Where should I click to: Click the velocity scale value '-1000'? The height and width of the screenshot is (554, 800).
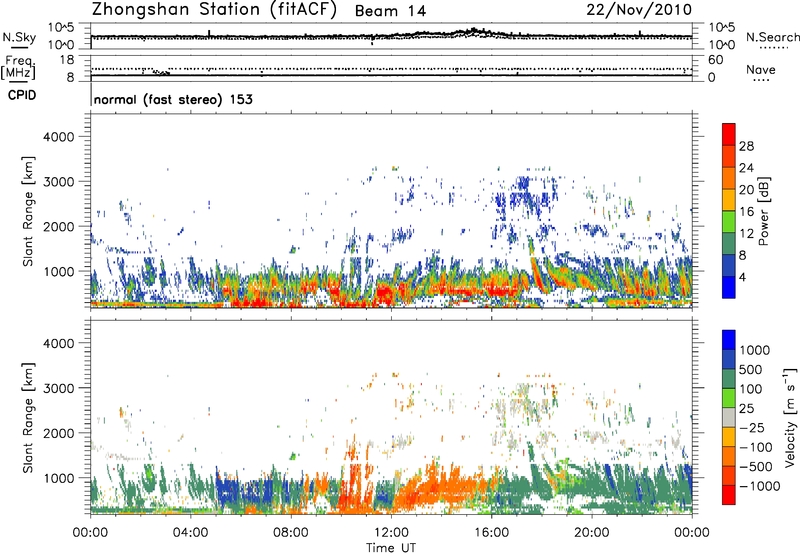(759, 486)
